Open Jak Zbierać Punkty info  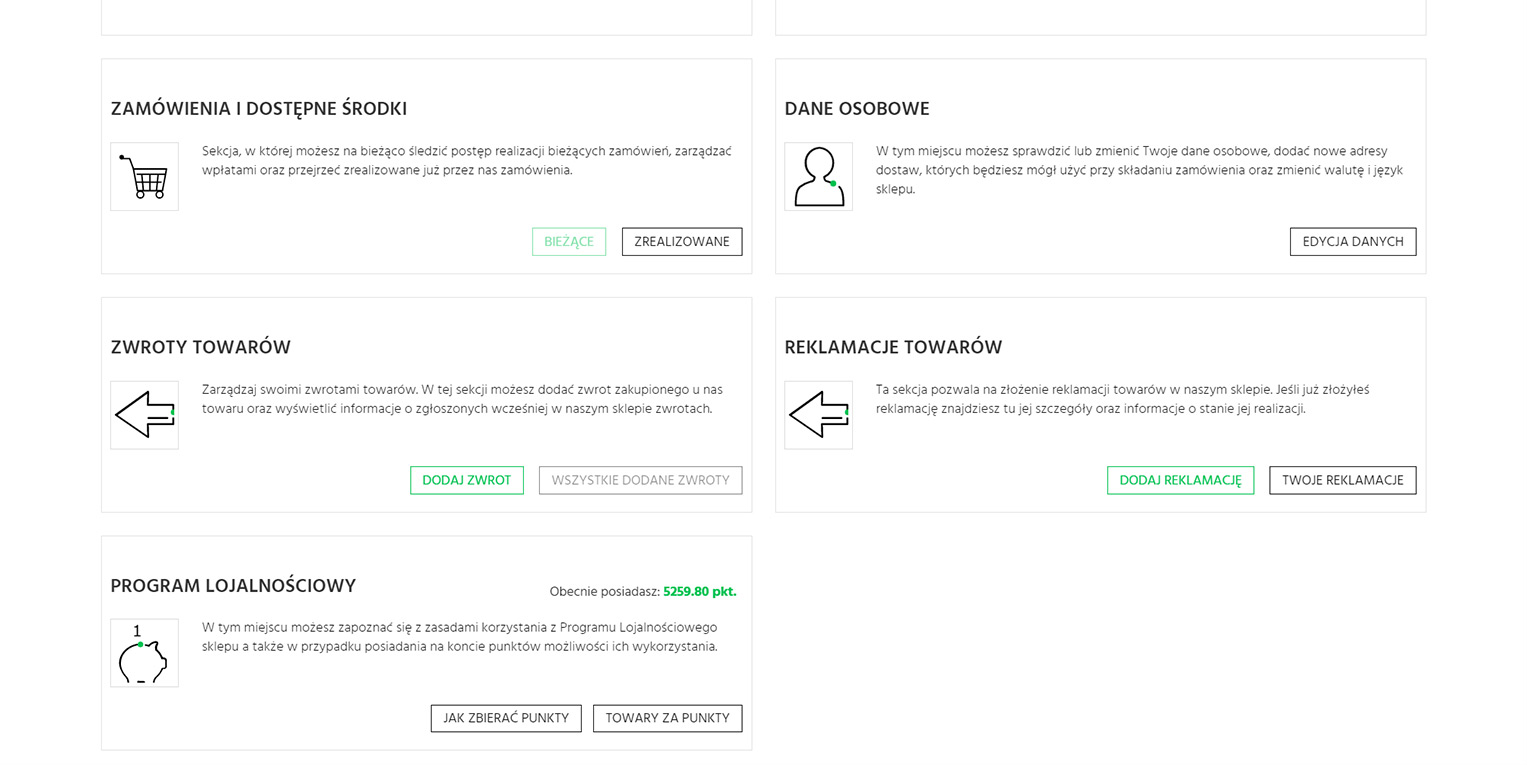click(506, 718)
